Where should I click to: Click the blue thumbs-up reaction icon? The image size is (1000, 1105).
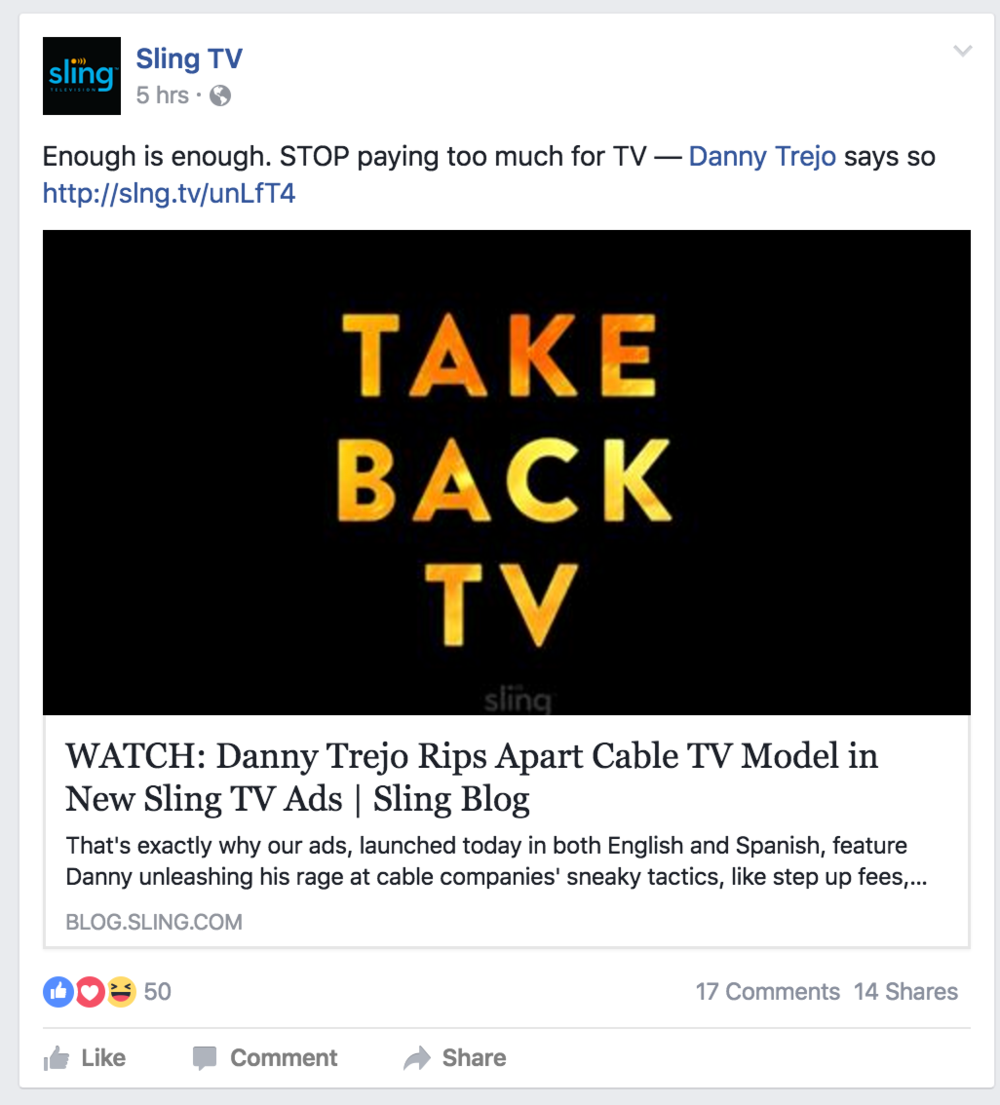(58, 992)
